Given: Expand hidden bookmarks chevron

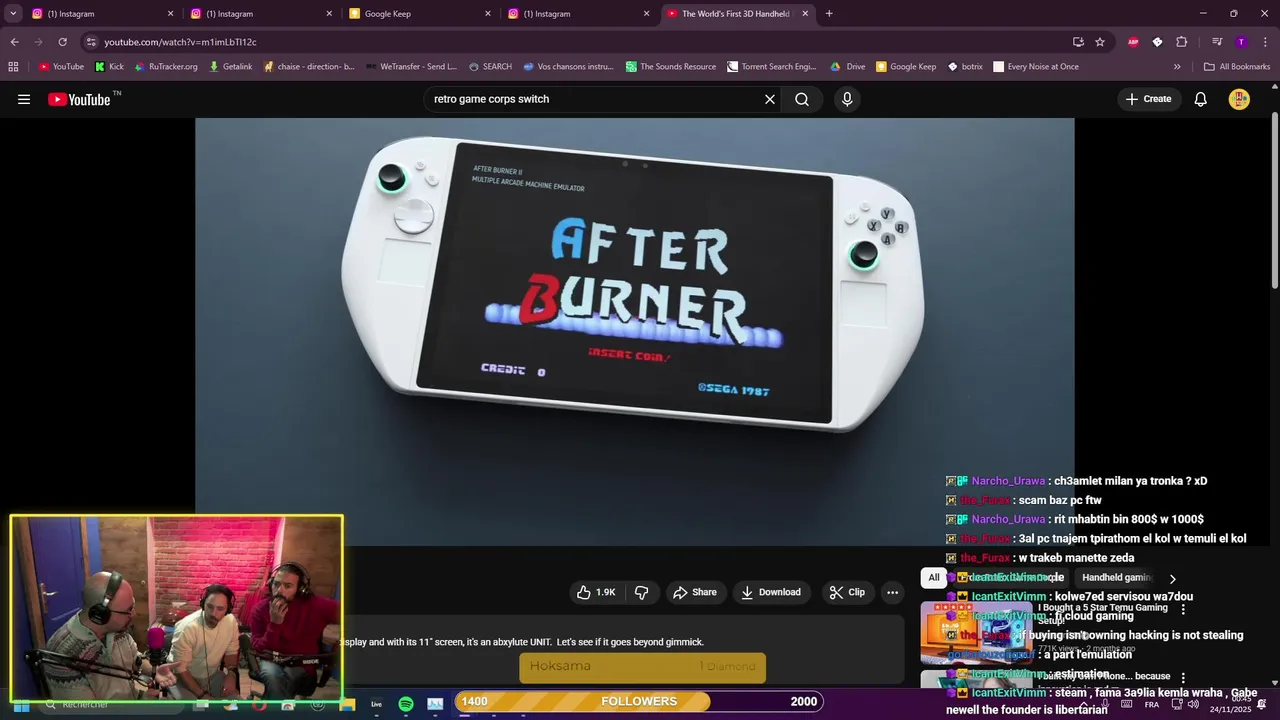Looking at the screenshot, I should (1177, 67).
